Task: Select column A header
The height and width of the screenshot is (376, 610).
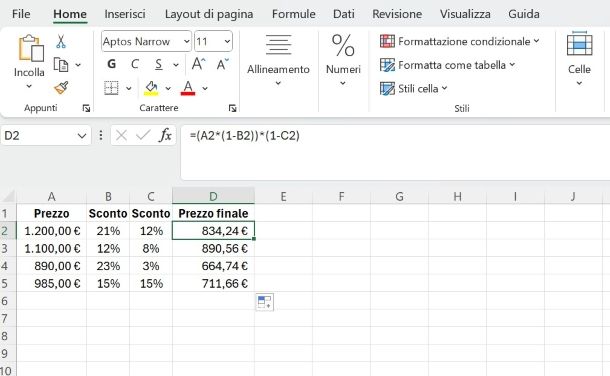Action: pyautogui.click(x=51, y=196)
